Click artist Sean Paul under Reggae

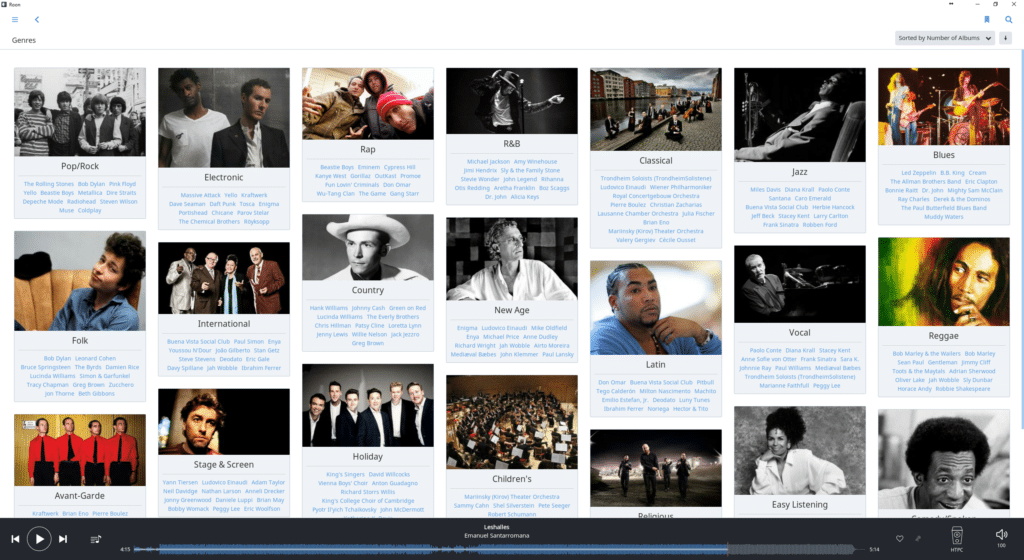pyautogui.click(x=910, y=362)
